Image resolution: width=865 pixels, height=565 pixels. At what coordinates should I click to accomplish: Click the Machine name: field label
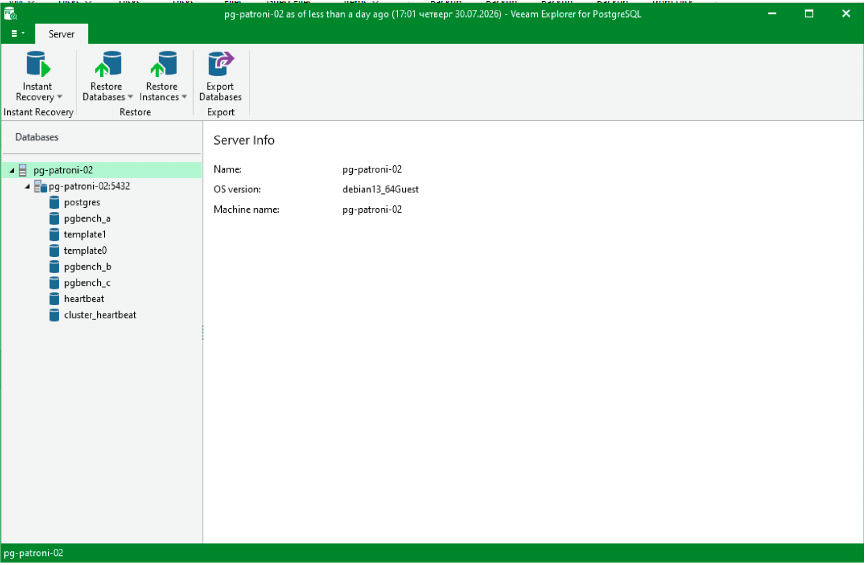[x=247, y=210]
